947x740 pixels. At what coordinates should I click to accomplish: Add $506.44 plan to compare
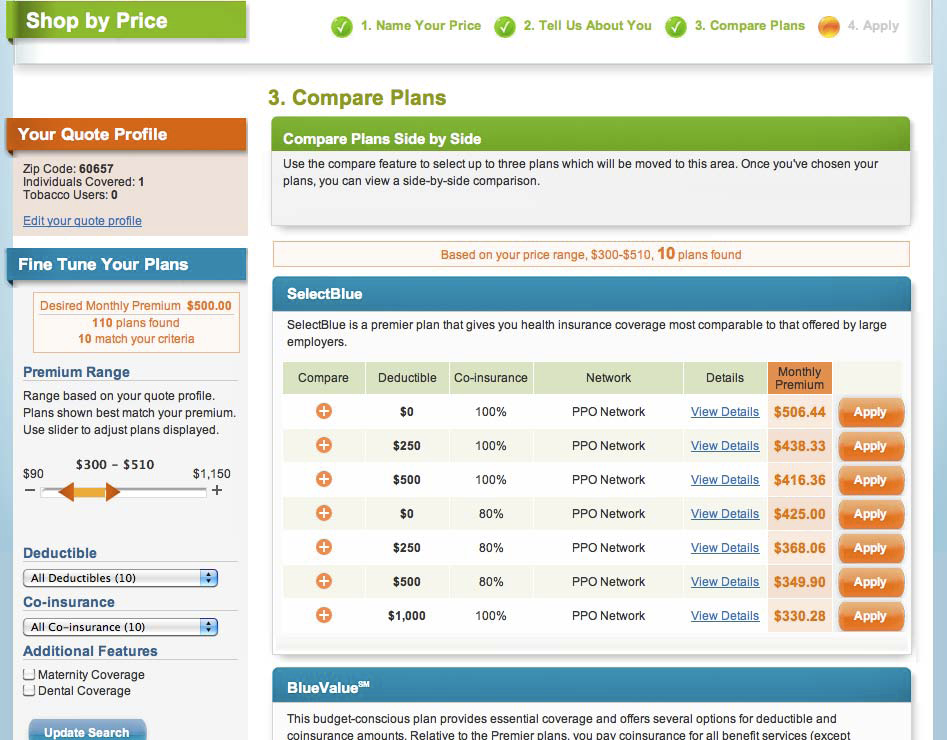(324, 411)
